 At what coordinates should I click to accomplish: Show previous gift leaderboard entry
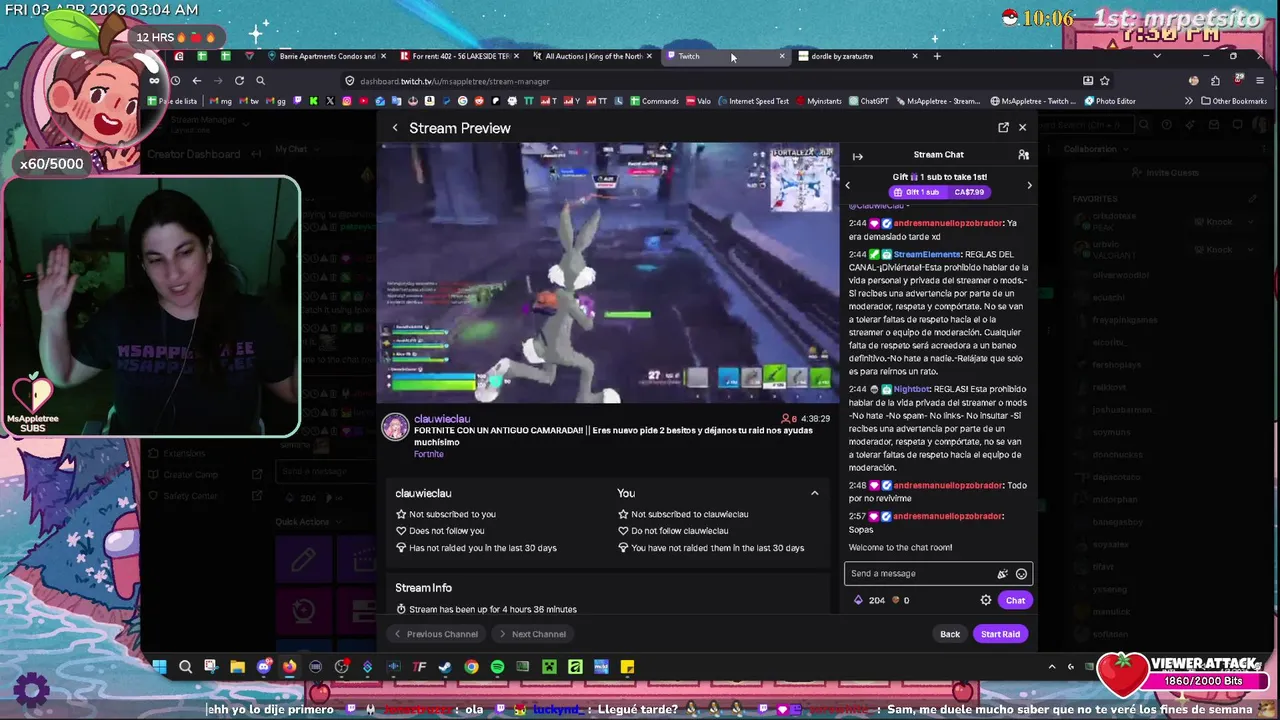coord(848,185)
